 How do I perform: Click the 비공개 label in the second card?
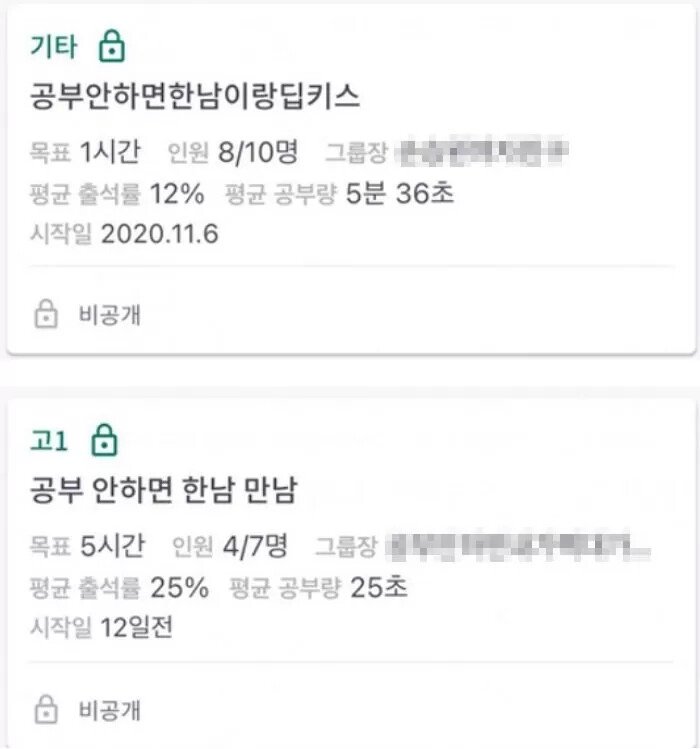pos(110,710)
